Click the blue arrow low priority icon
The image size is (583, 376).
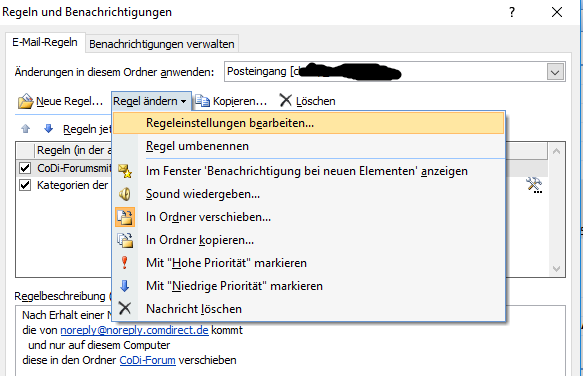(125, 286)
